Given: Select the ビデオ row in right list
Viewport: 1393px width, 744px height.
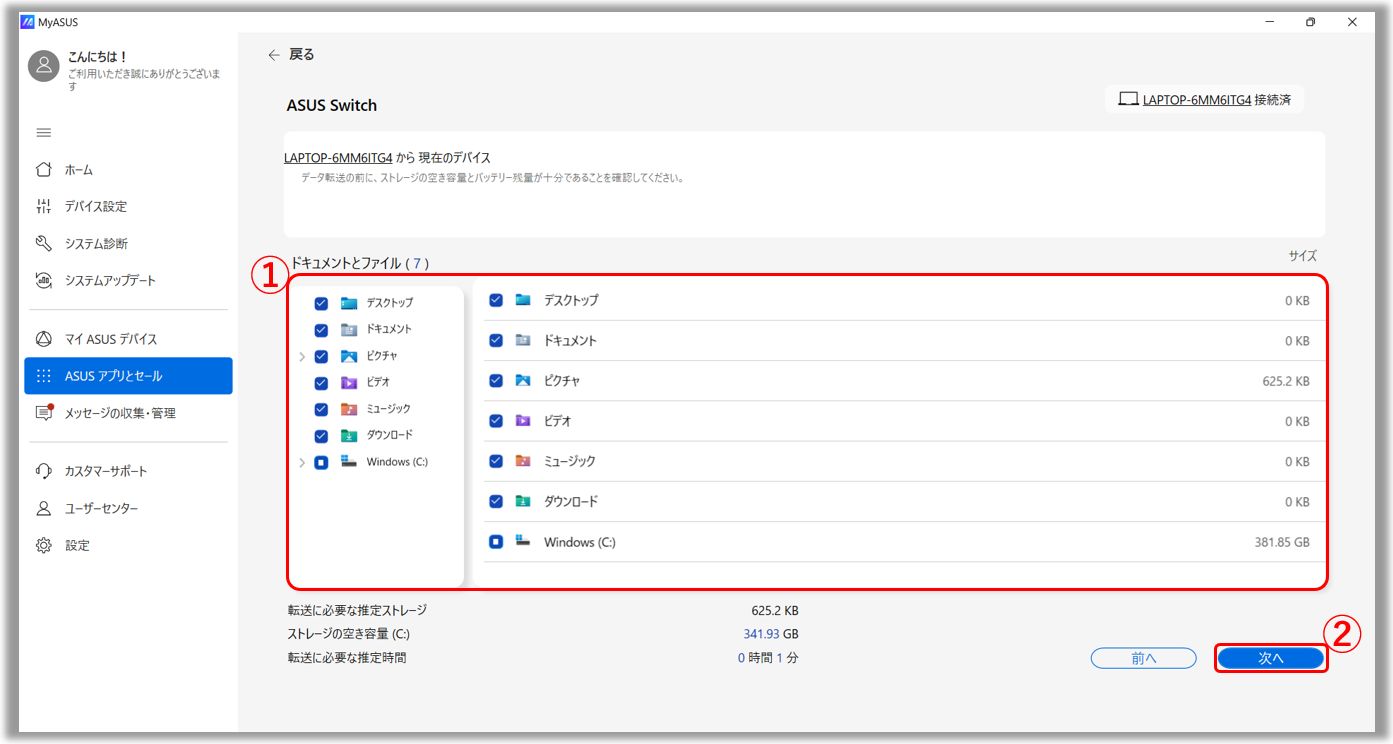Looking at the screenshot, I should pos(905,421).
